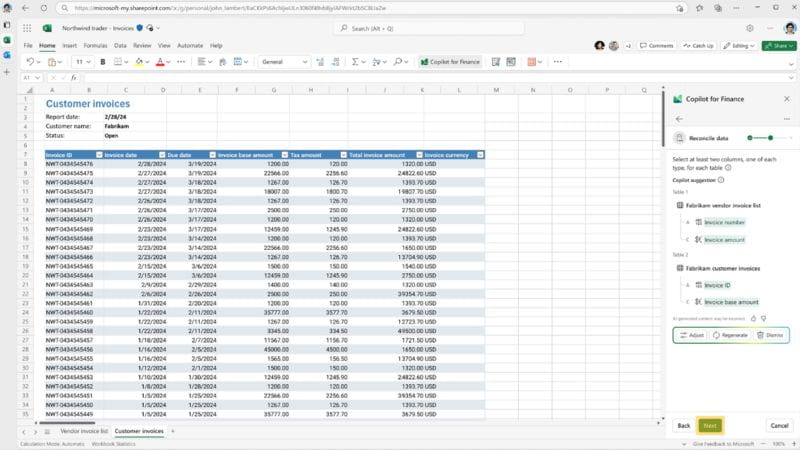800x450 pixels.
Task: Open the File menu
Action: point(28,45)
